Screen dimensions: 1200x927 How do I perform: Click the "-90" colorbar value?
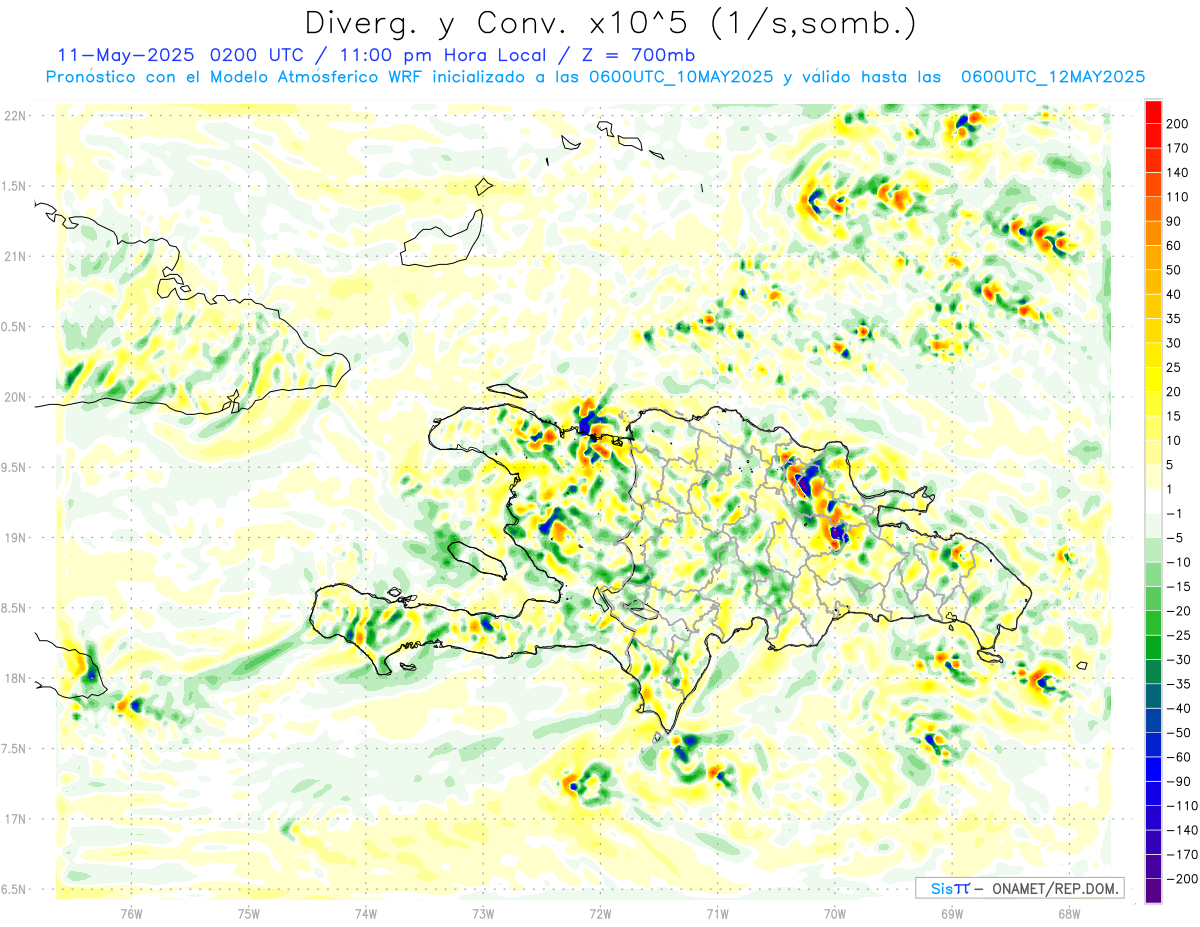(x=1177, y=782)
